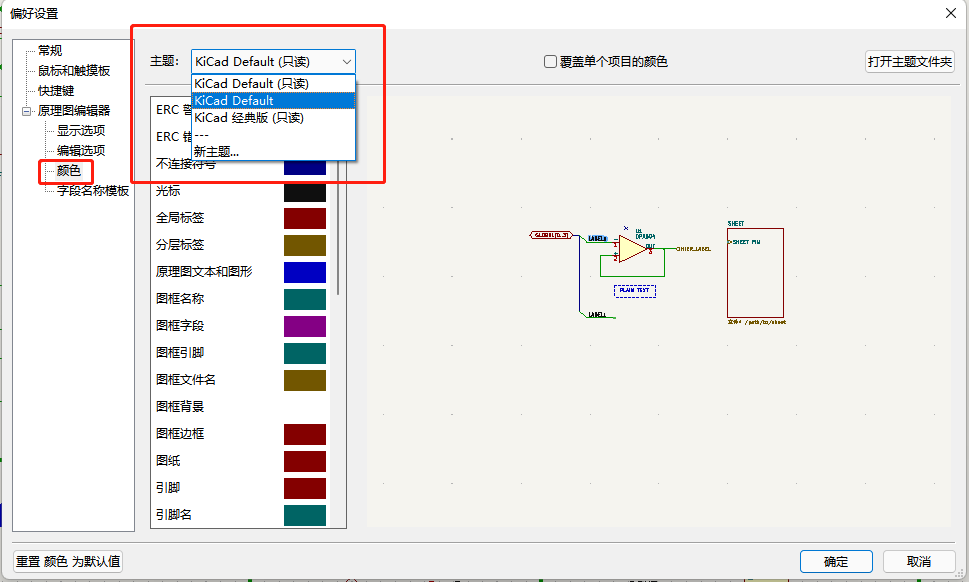Image resolution: width=969 pixels, height=582 pixels.
Task: Edit the 分层标签 color swatch
Action: pyautogui.click(x=305, y=245)
